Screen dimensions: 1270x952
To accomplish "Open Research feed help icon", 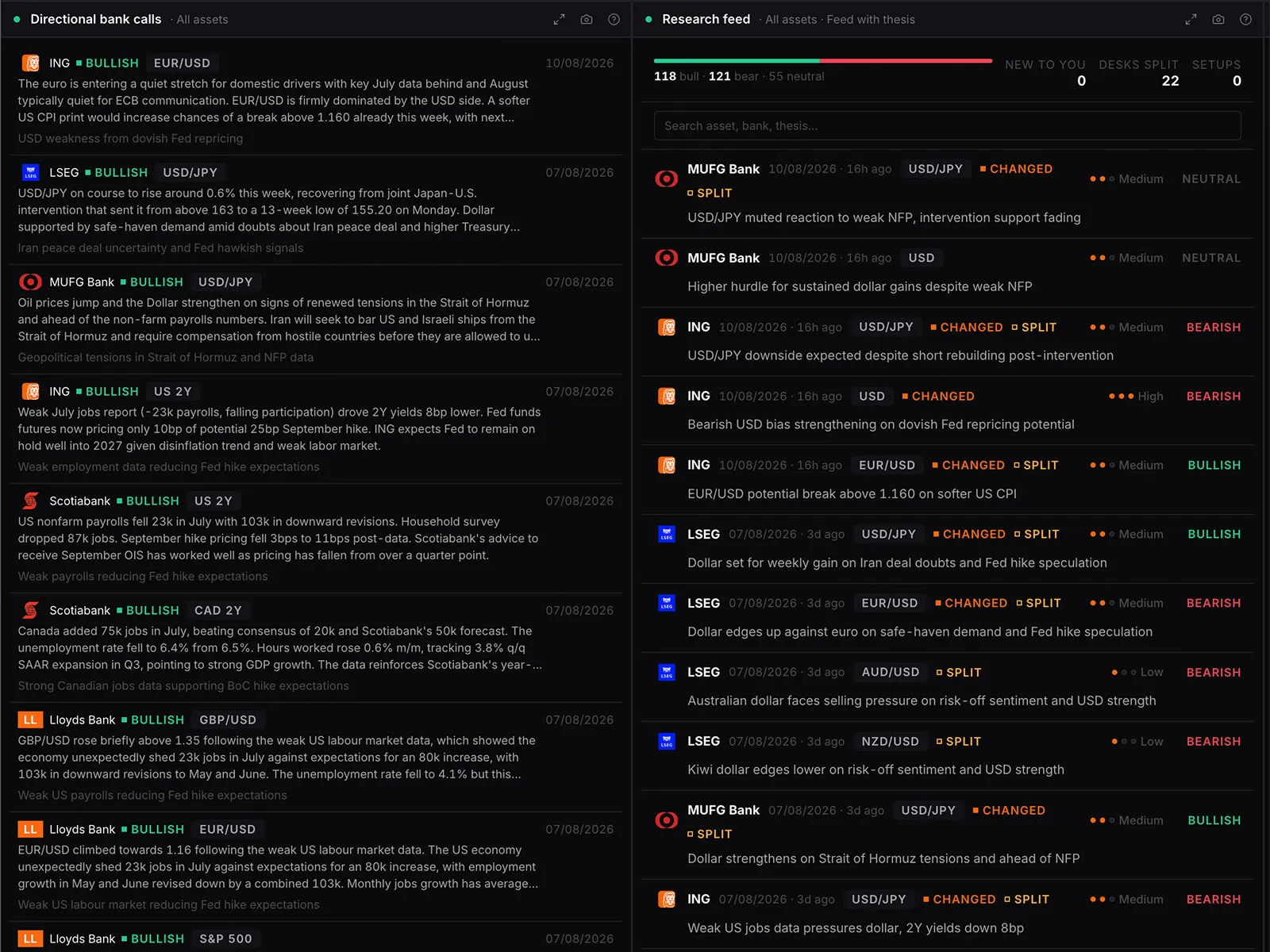I will click(x=1245, y=19).
